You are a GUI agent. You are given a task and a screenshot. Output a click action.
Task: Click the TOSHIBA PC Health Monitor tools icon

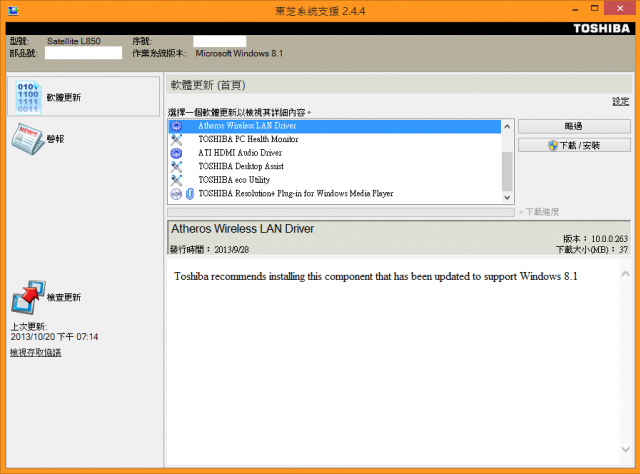coord(176,139)
